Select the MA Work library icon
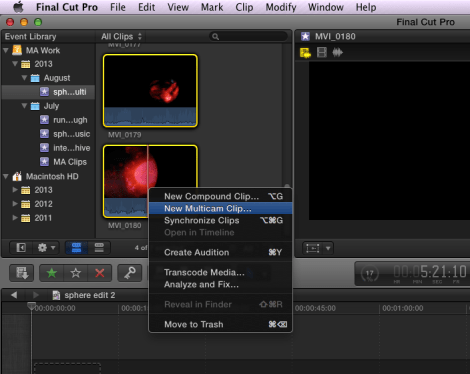This screenshot has height=374, width=470. tap(17, 50)
